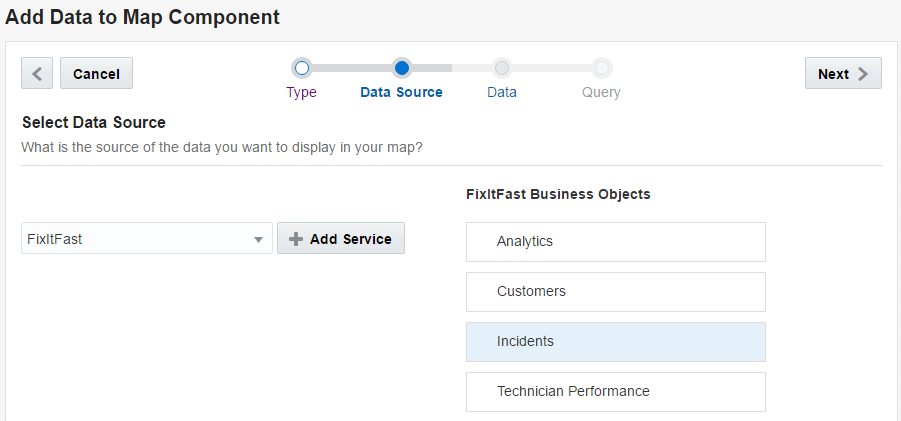The height and width of the screenshot is (421, 901).
Task: Jump to the Data step label
Action: click(x=502, y=92)
